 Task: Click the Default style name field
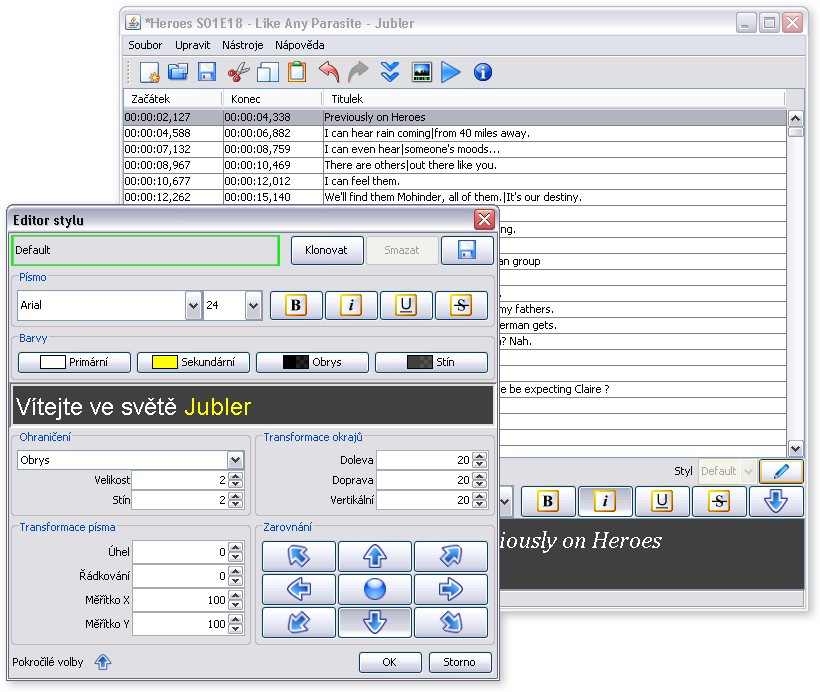click(145, 250)
